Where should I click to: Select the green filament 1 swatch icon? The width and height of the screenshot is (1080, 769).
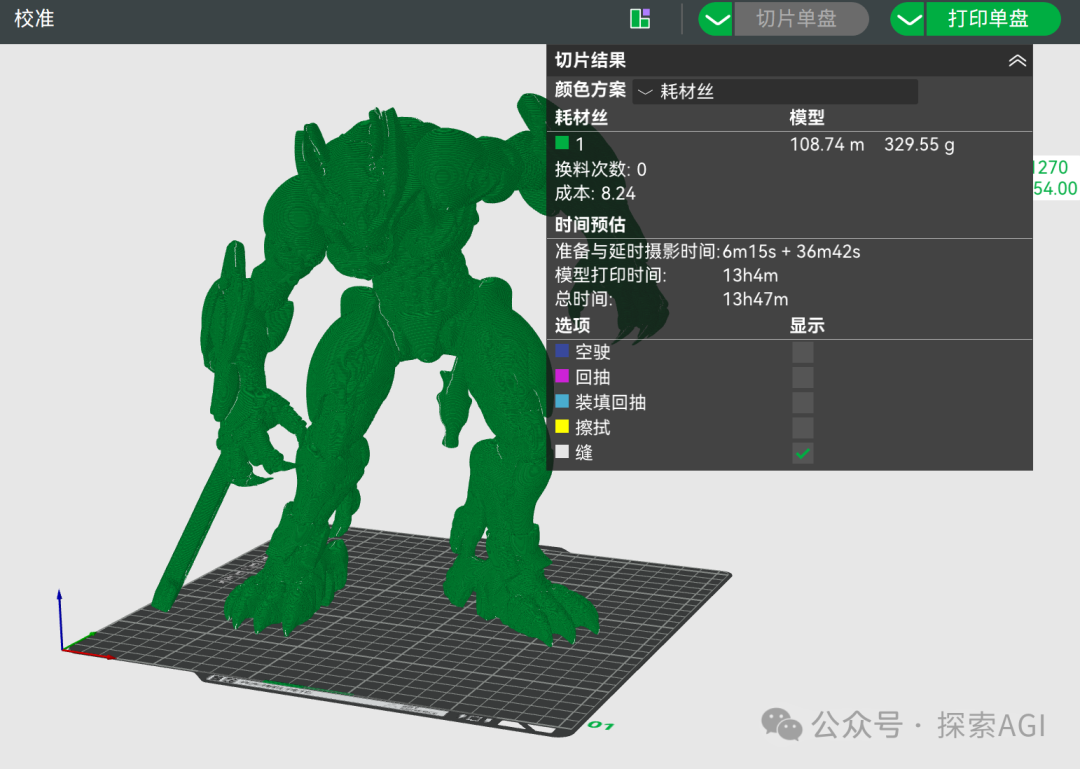[563, 144]
